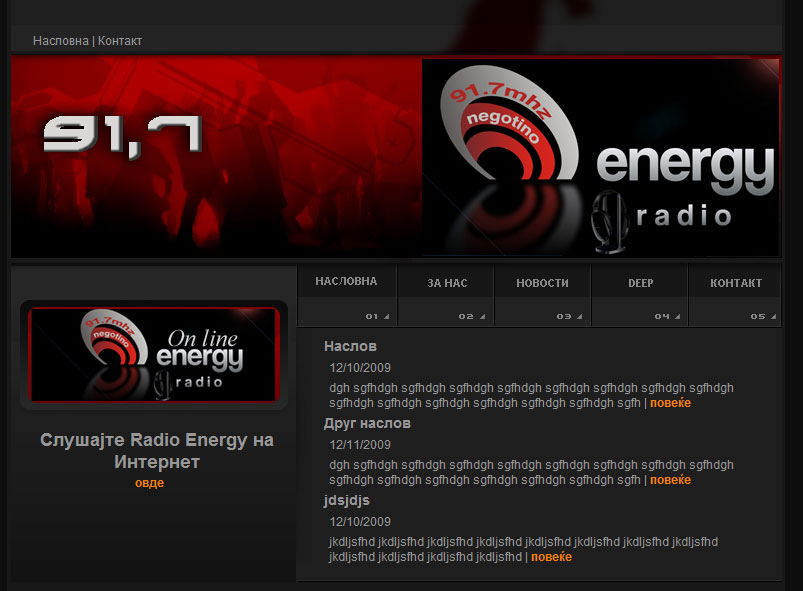Open the On line energy radio thumbnail

[154, 354]
